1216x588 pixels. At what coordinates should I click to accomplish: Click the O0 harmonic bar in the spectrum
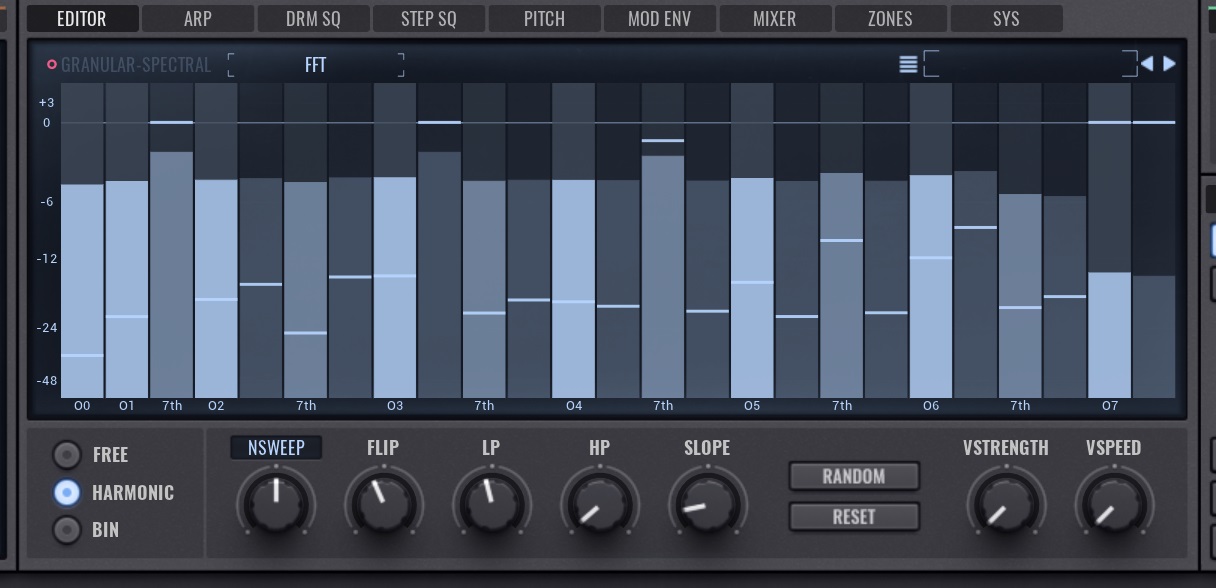(82, 290)
